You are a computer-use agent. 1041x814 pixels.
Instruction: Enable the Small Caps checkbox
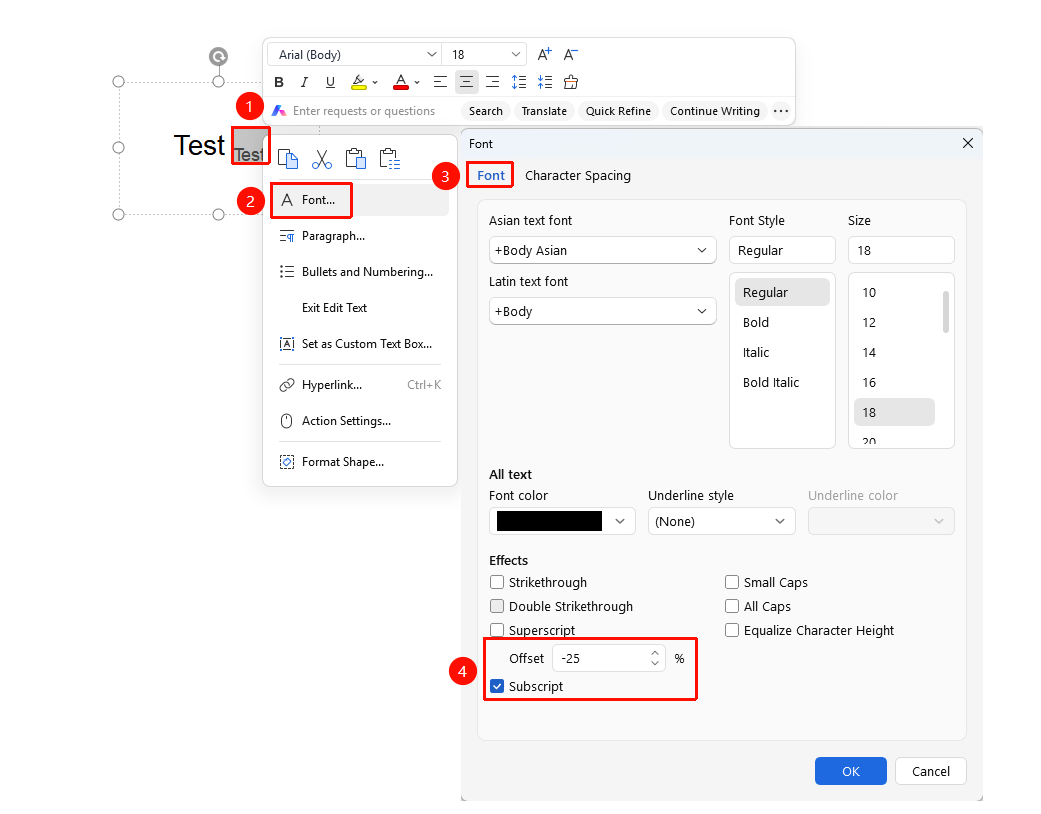coord(732,582)
